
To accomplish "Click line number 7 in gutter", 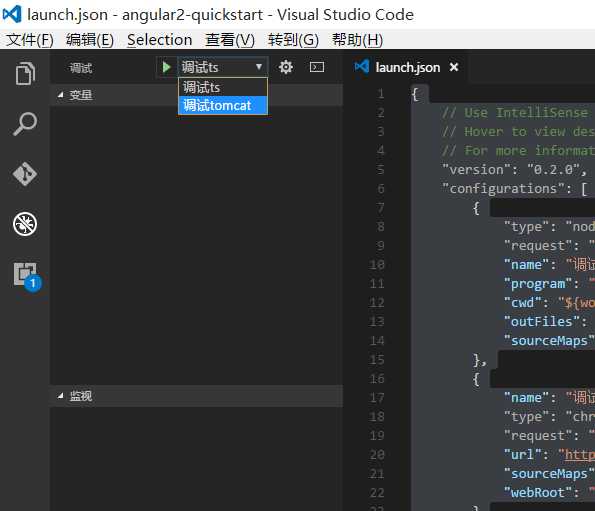I will (x=381, y=208).
